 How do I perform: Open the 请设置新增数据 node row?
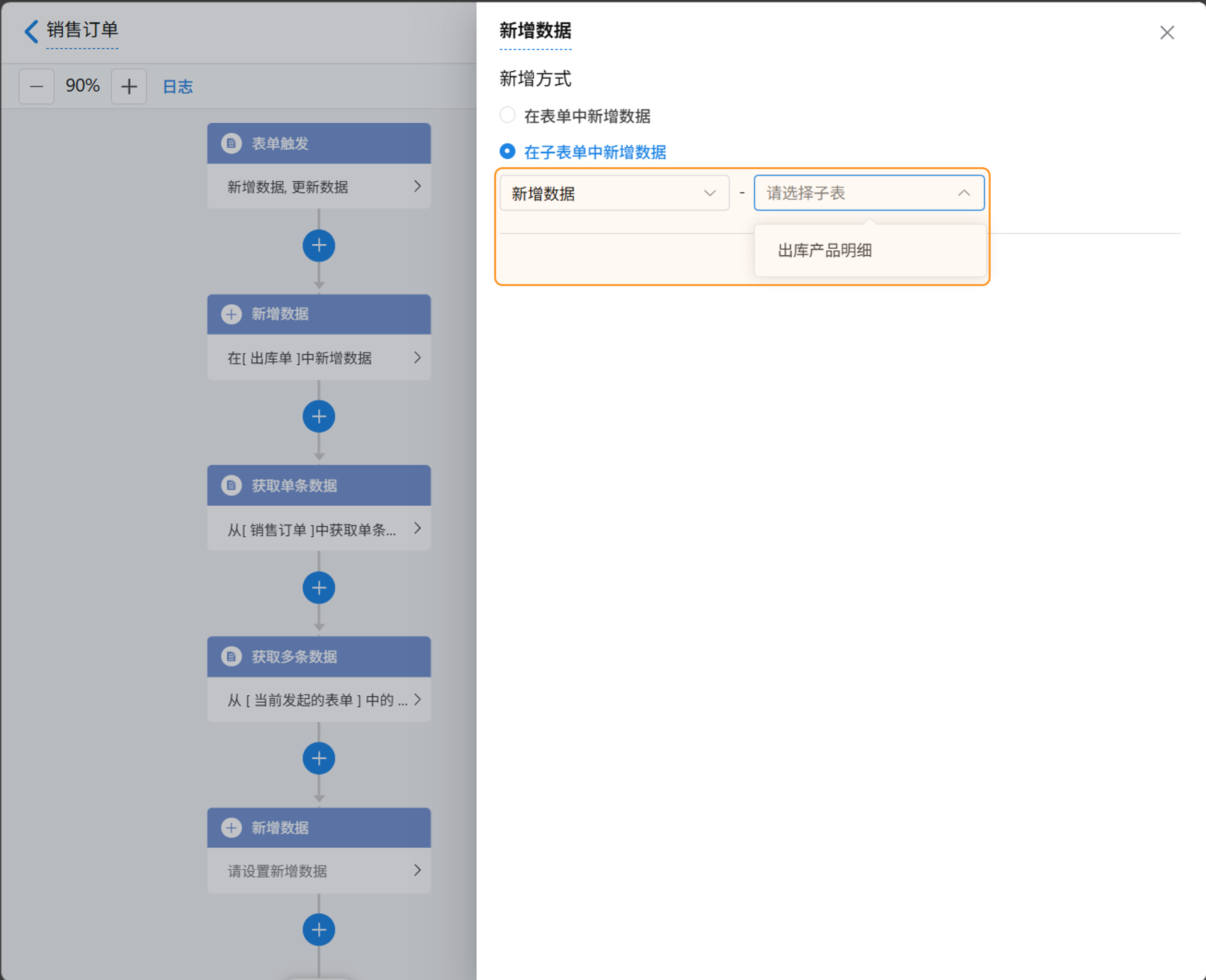[319, 870]
